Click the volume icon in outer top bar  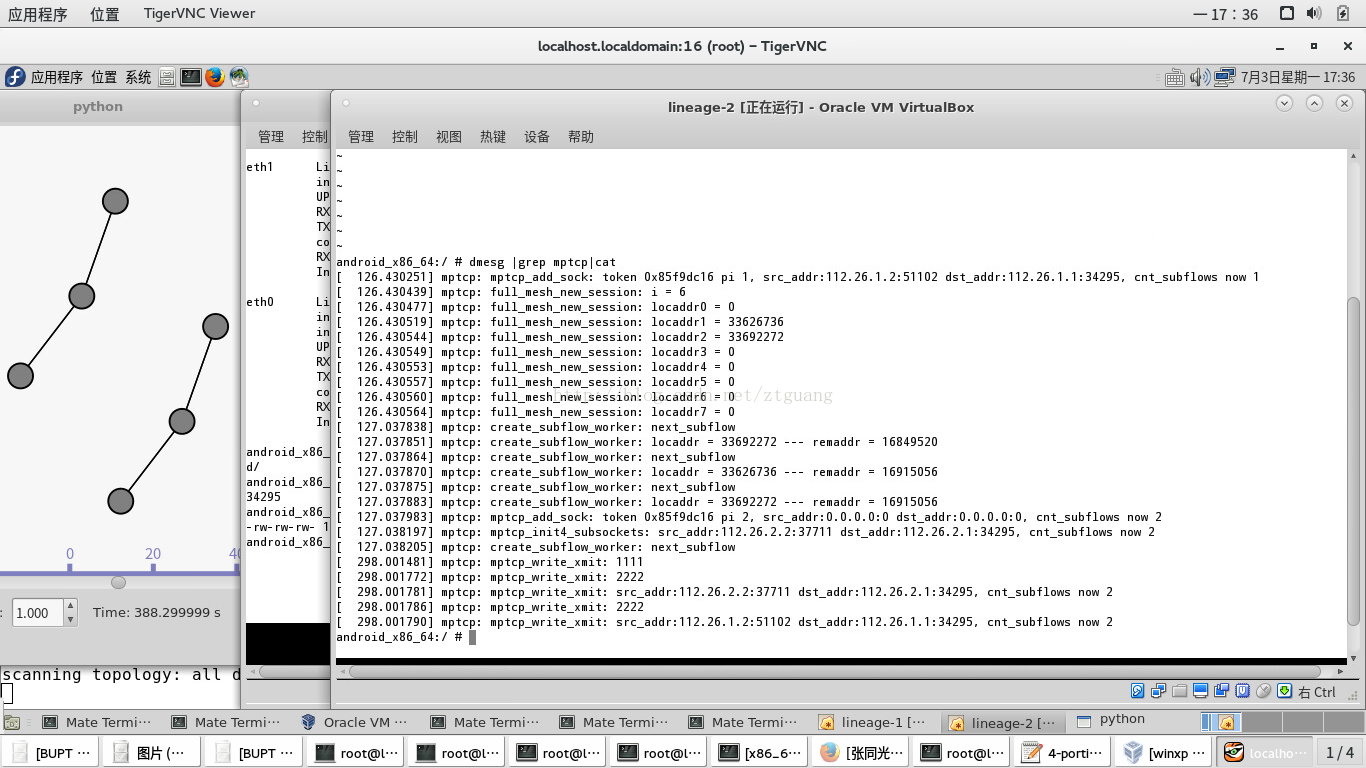(1315, 14)
